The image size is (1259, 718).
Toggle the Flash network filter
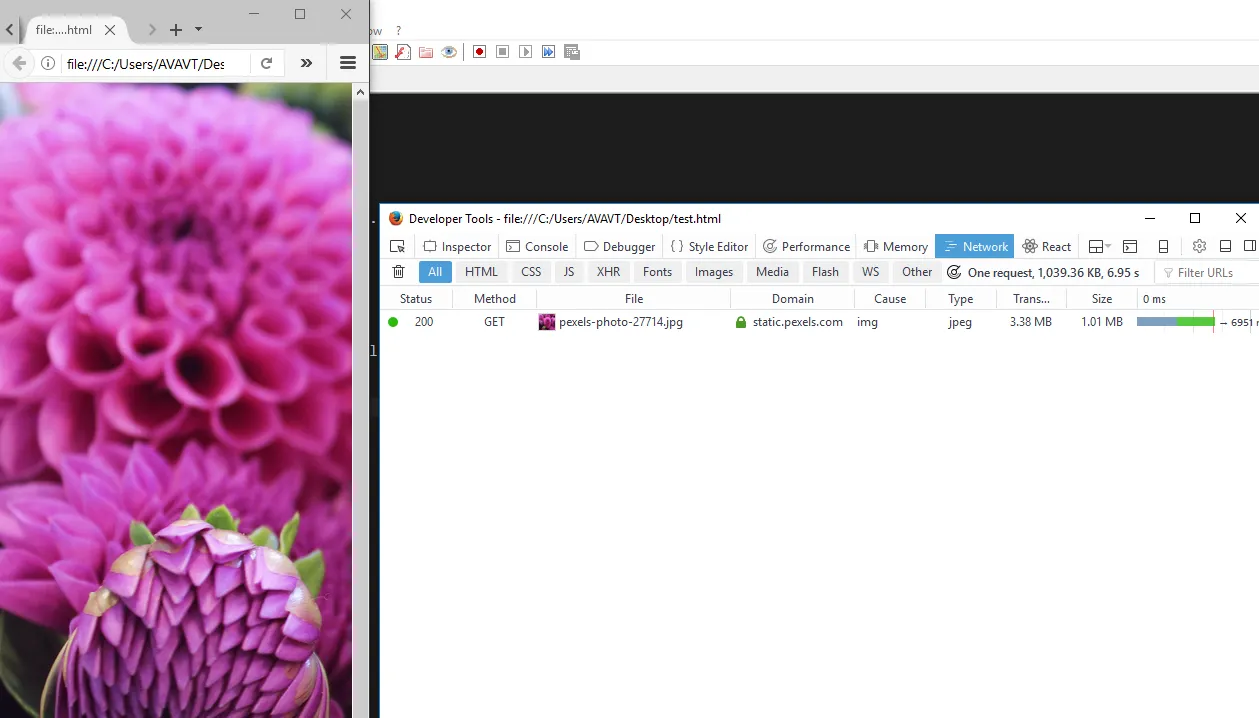click(826, 272)
